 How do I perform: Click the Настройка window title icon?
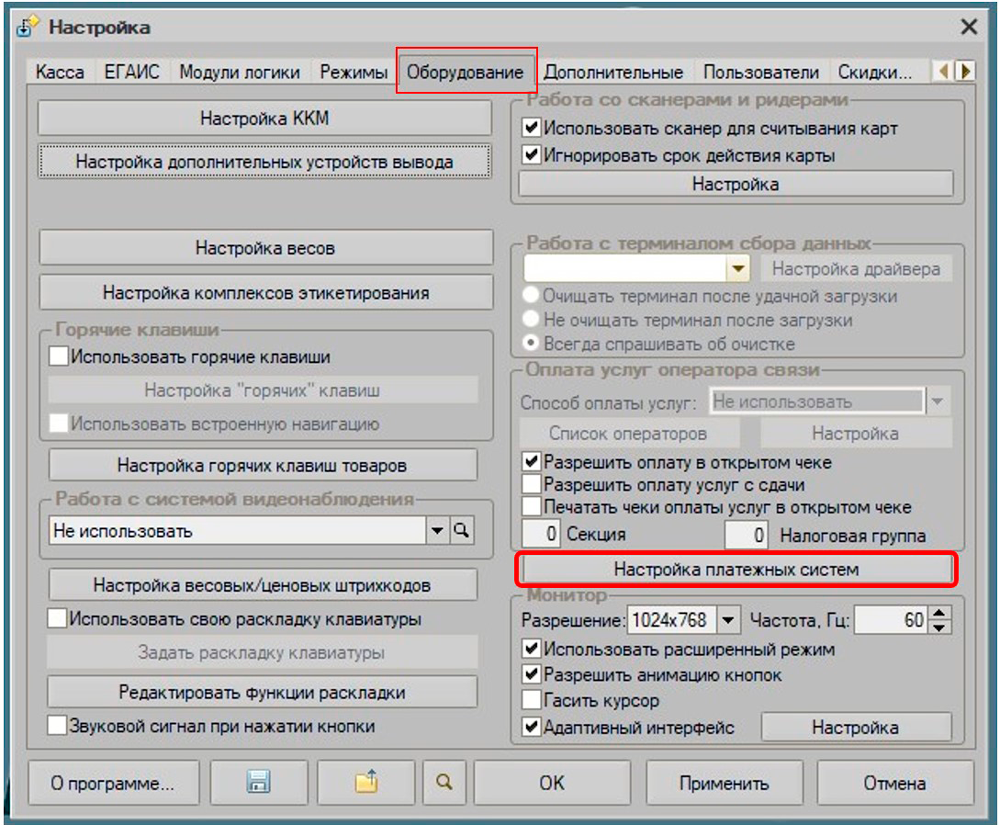coord(28,27)
